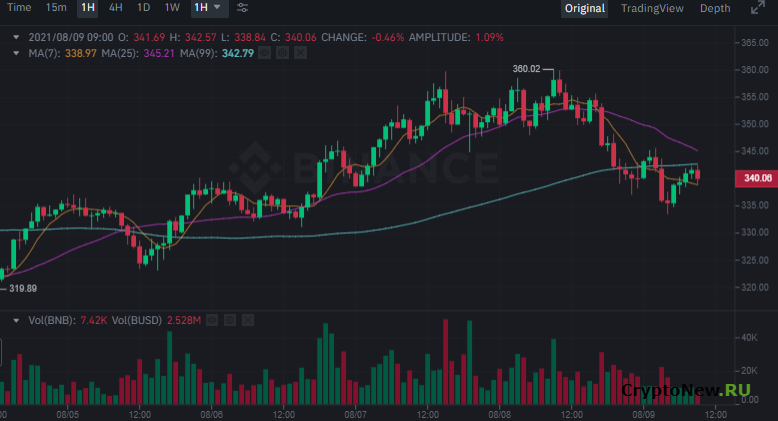Expand chart to fullscreen
Screen dimensions: 778x421
[758, 8]
